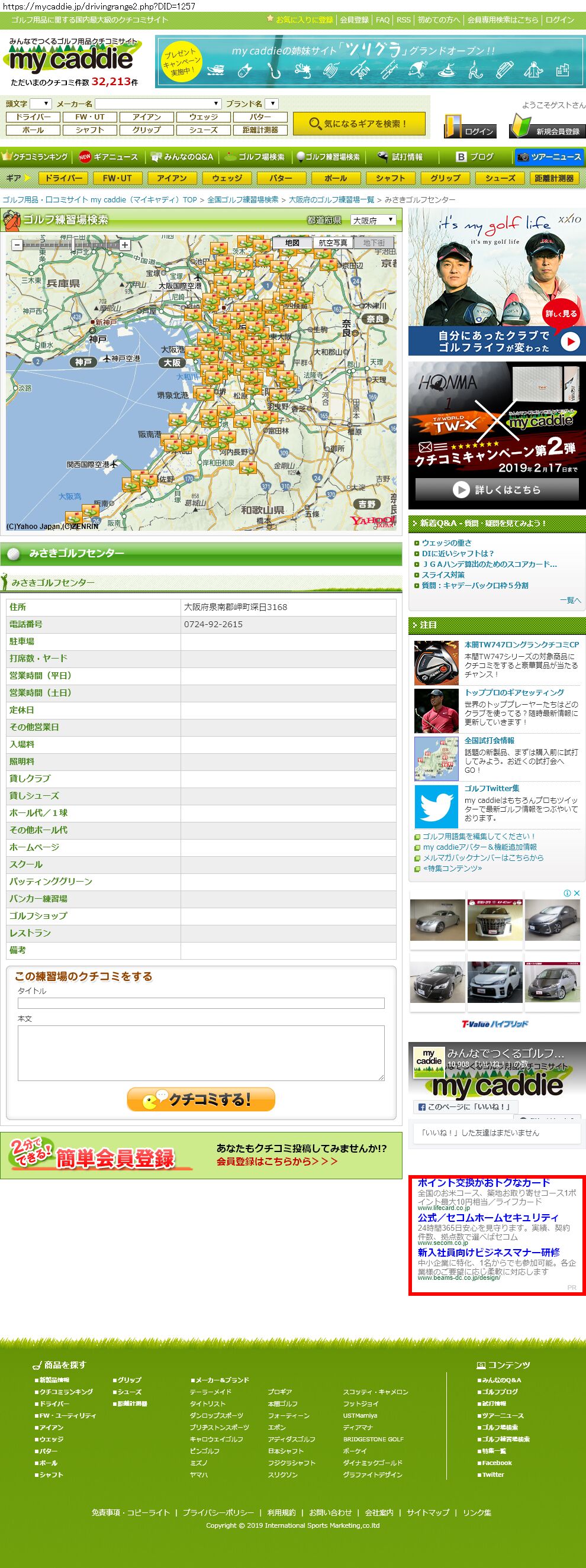Click the AdChoices info icon on car ad
This screenshot has height=1568, width=586.
[x=567, y=893]
